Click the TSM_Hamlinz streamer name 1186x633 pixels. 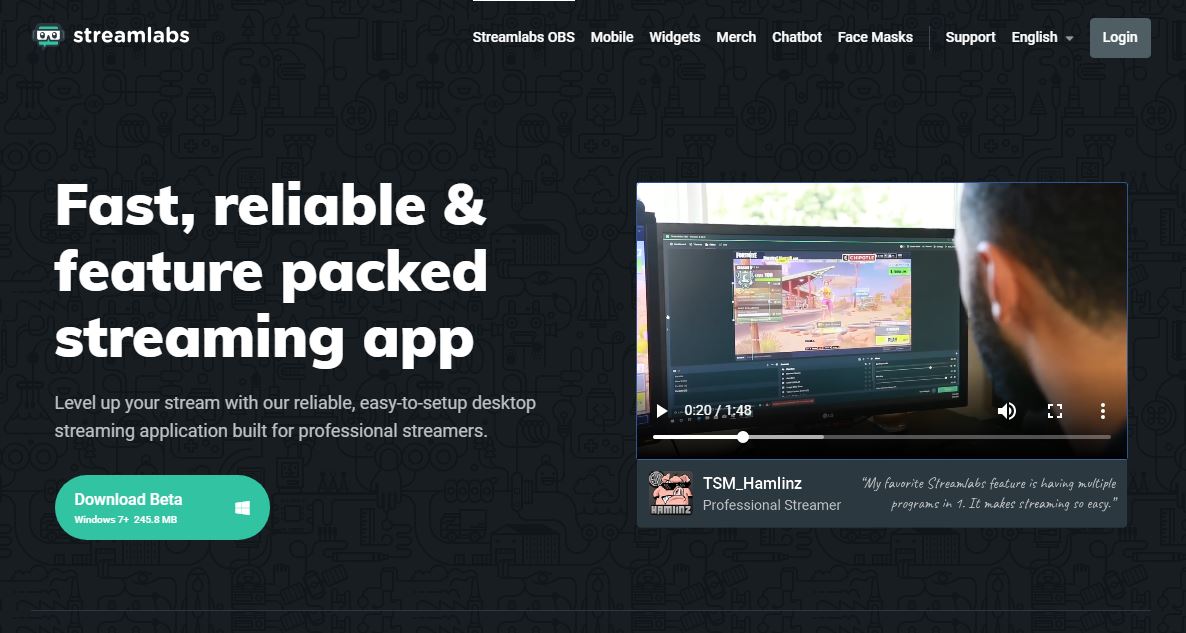(x=753, y=483)
